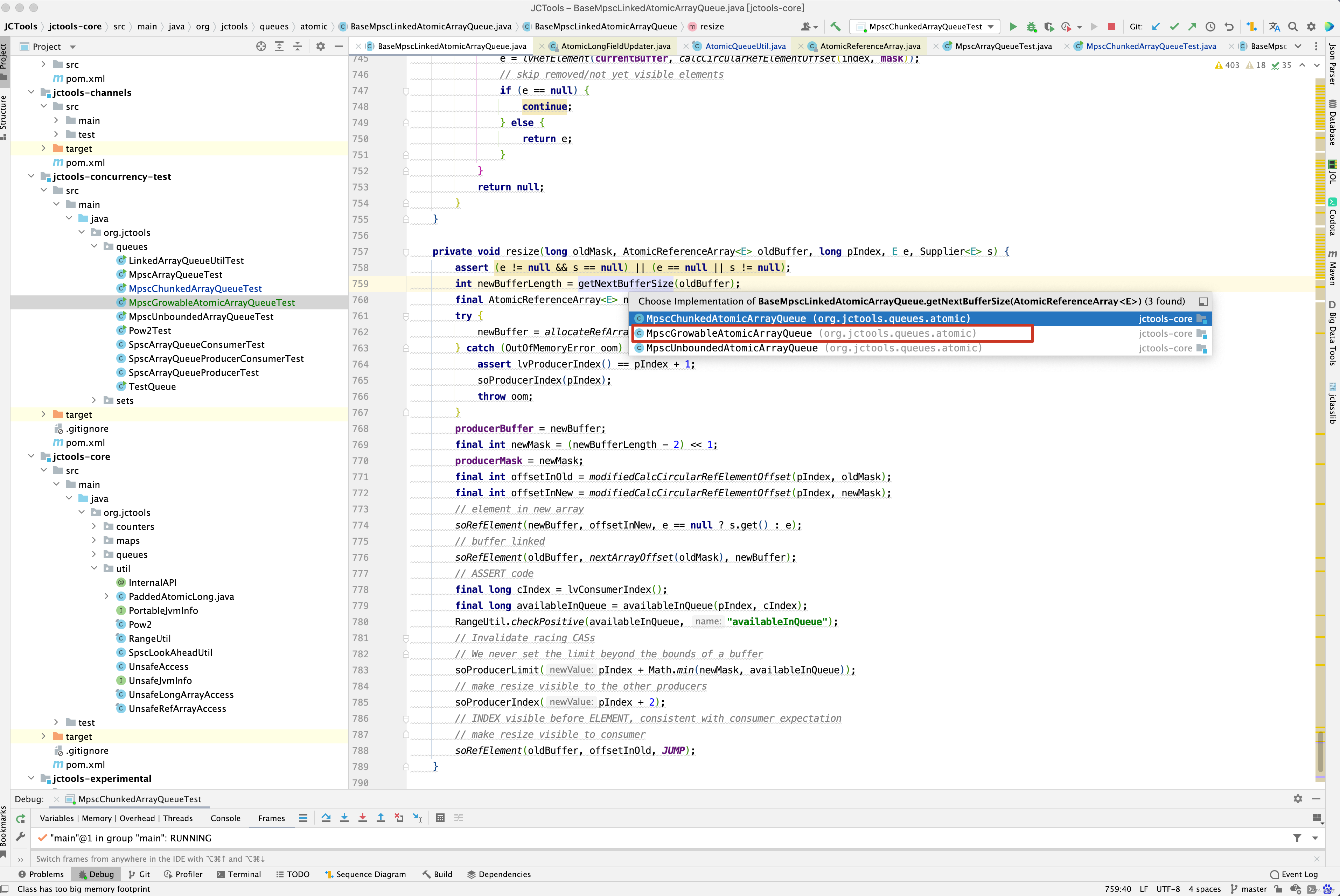Open Sequence Diagram tool window

coord(365,874)
